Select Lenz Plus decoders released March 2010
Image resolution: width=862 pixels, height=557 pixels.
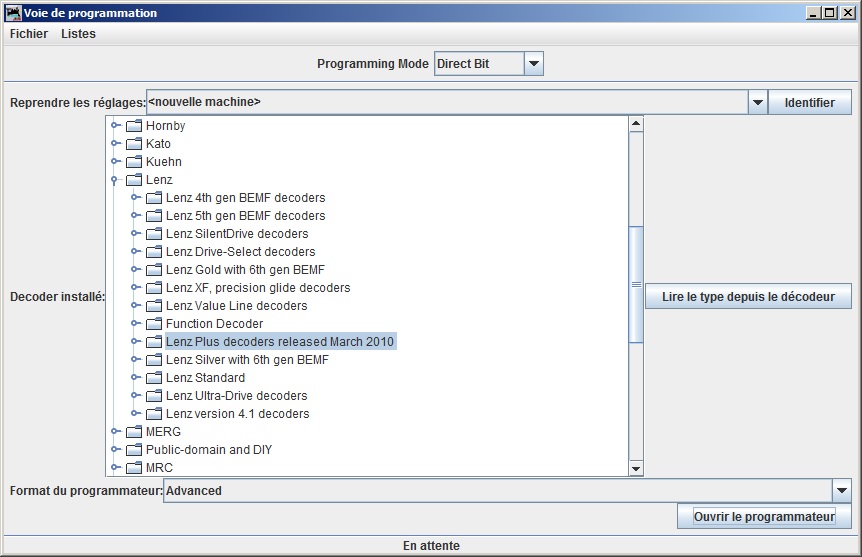point(280,341)
